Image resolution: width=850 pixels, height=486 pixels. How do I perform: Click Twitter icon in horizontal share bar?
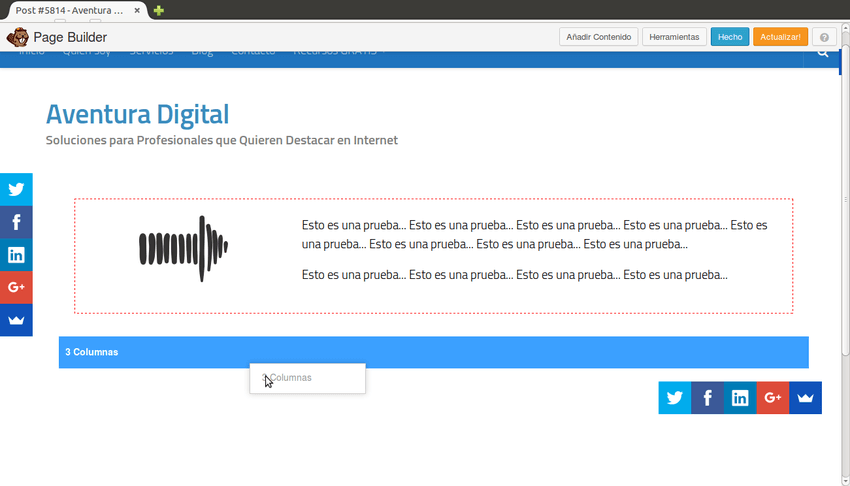[x=675, y=398]
